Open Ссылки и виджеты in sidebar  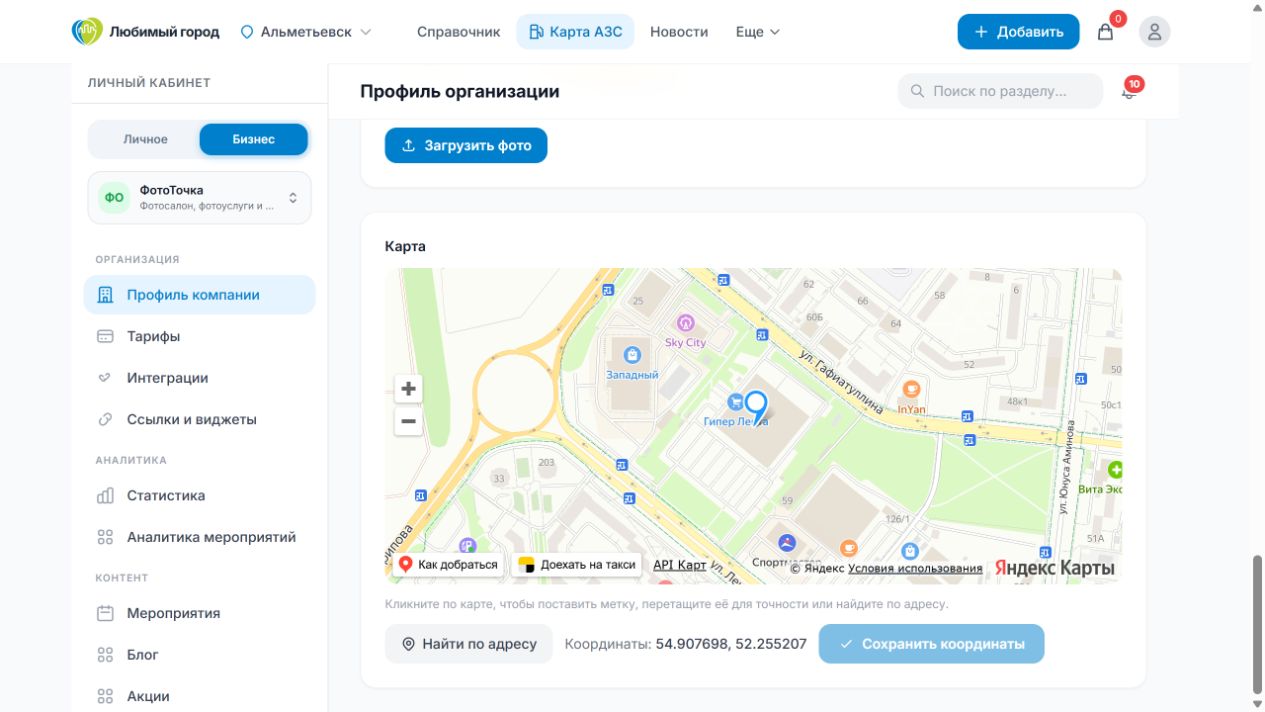200,419
